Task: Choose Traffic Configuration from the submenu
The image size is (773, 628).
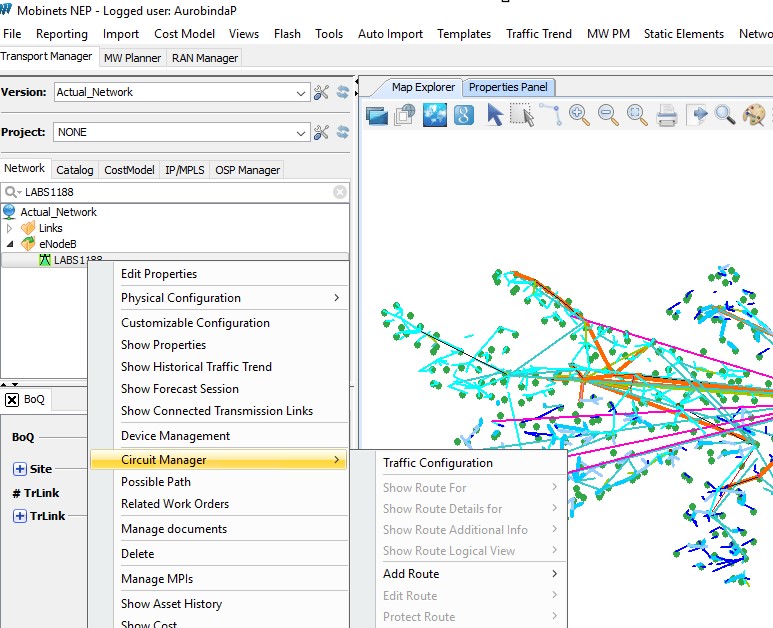Action: pyautogui.click(x=437, y=463)
